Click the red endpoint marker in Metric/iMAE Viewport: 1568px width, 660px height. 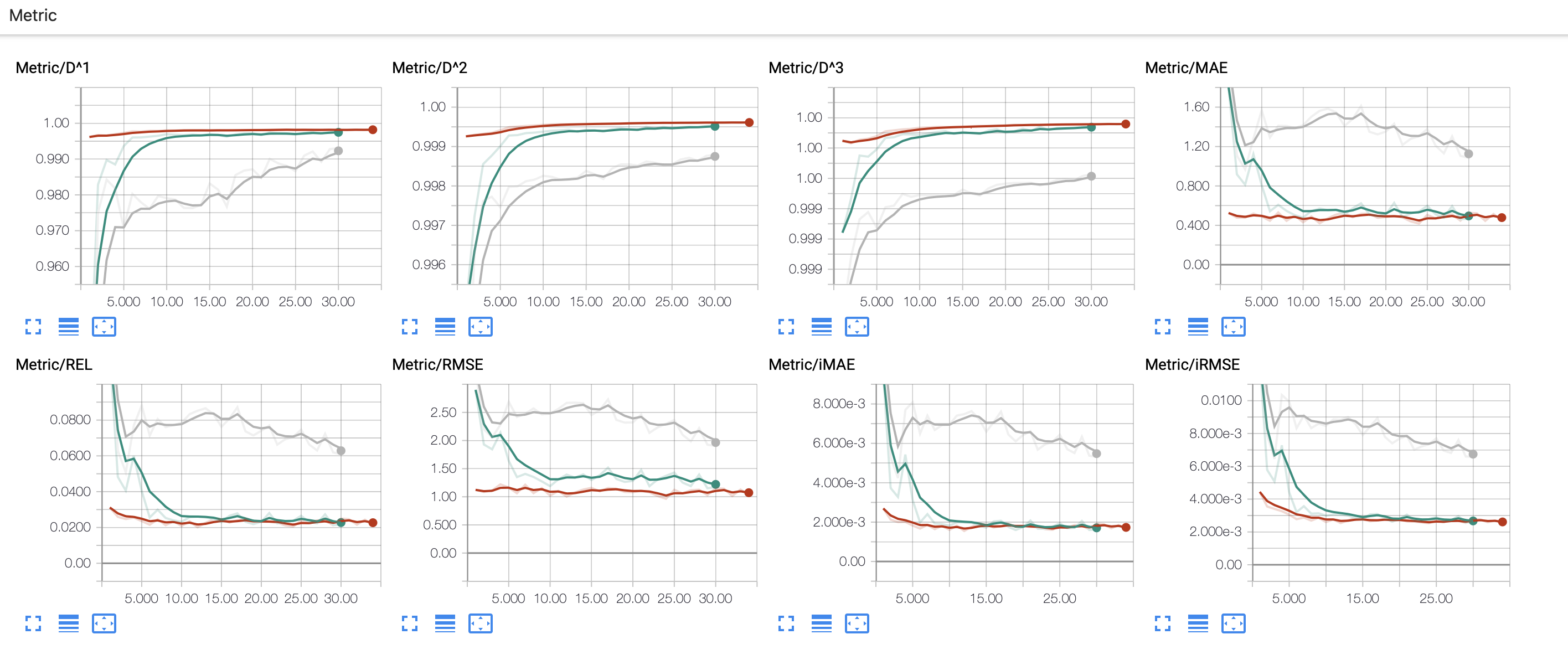coord(1126,528)
